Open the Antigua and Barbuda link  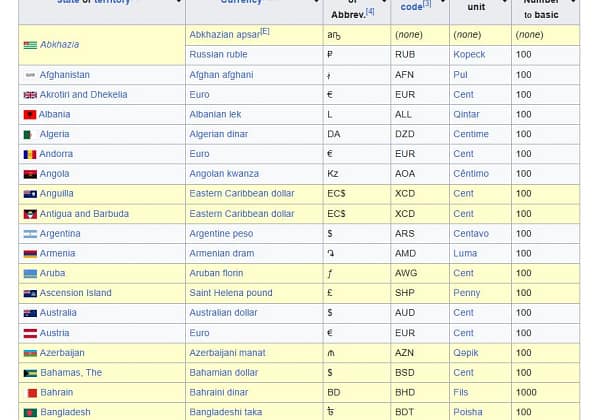84,214
